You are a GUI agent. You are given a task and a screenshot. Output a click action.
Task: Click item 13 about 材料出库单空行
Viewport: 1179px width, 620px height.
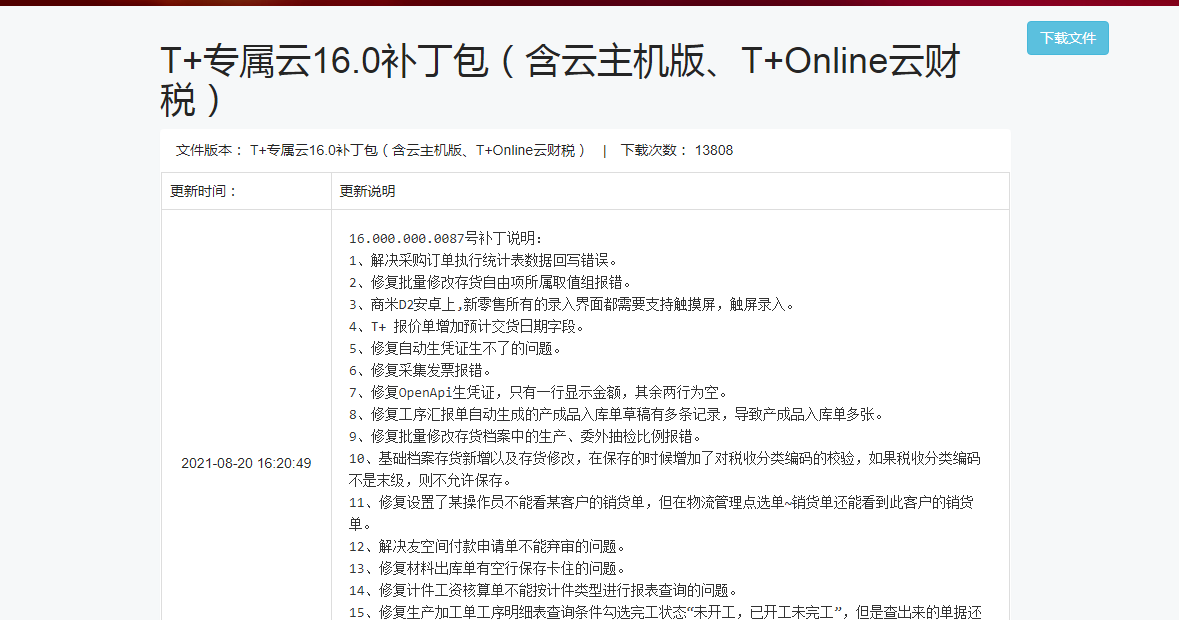(x=487, y=567)
